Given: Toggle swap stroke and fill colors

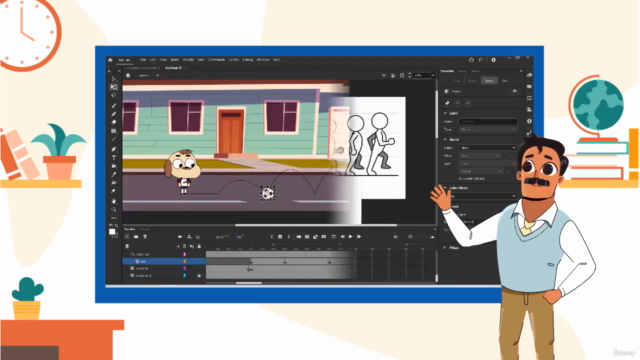Looking at the screenshot, I should pos(116,225).
